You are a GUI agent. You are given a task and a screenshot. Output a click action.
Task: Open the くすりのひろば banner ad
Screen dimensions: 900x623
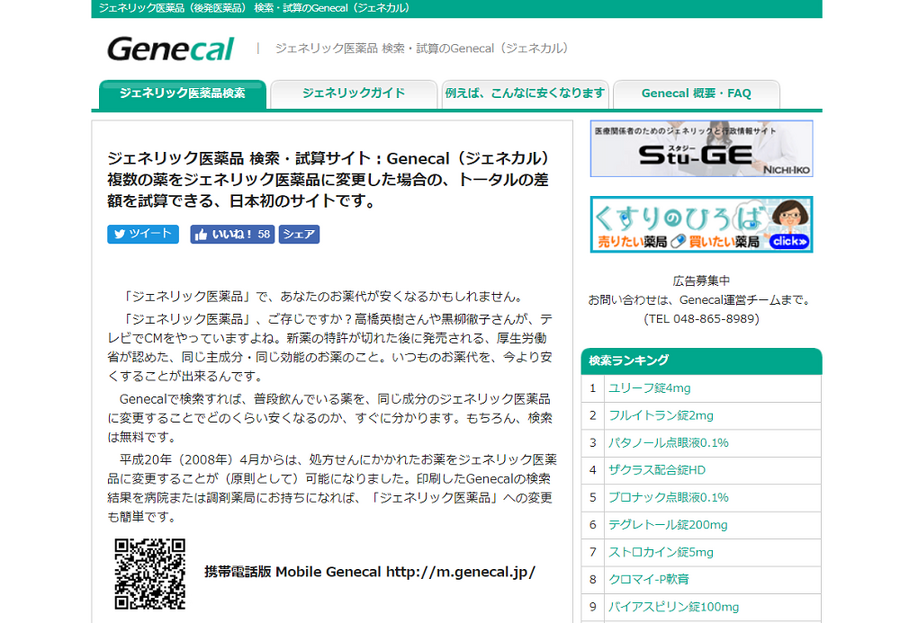(x=701, y=225)
